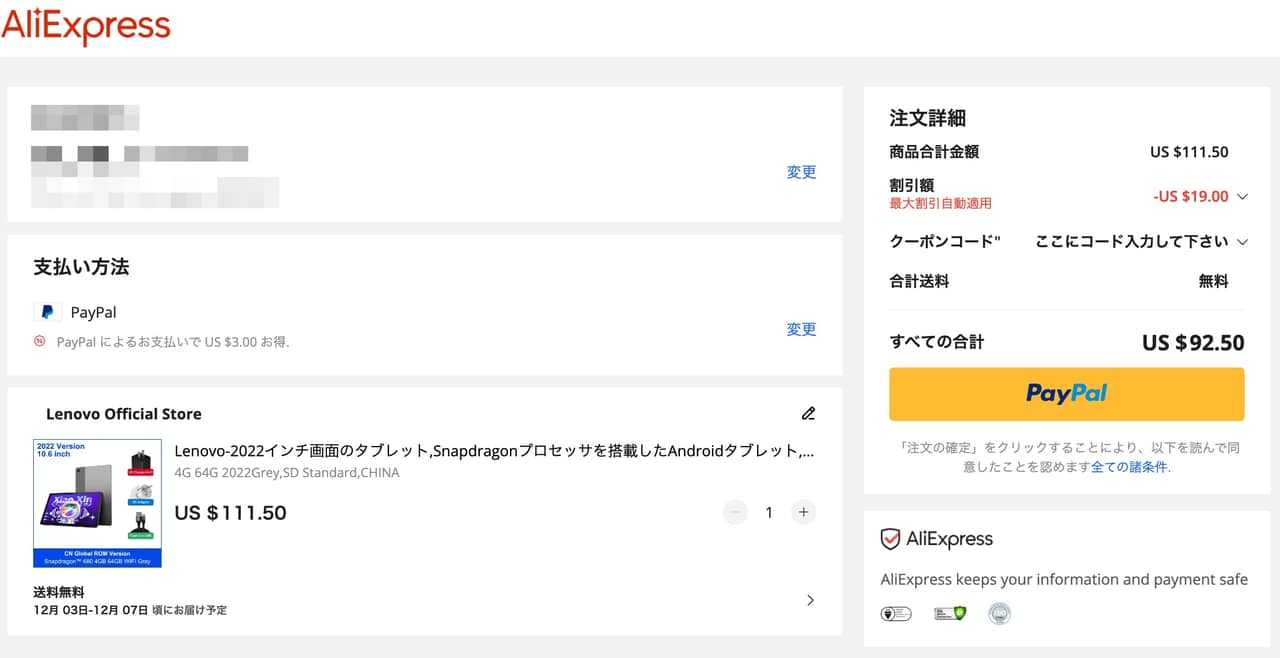Click the first payment security badge icon
This screenshot has height=658, width=1280.
coord(895,613)
